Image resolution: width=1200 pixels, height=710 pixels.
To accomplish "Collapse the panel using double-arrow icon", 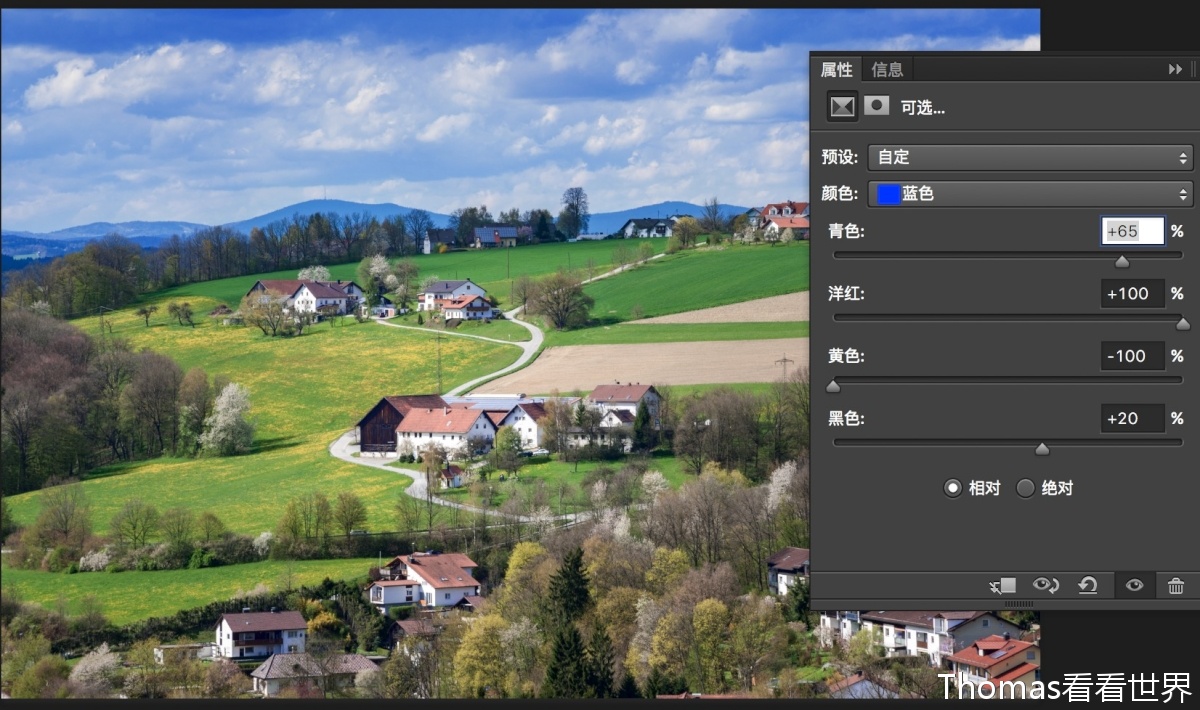I will pyautogui.click(x=1175, y=69).
